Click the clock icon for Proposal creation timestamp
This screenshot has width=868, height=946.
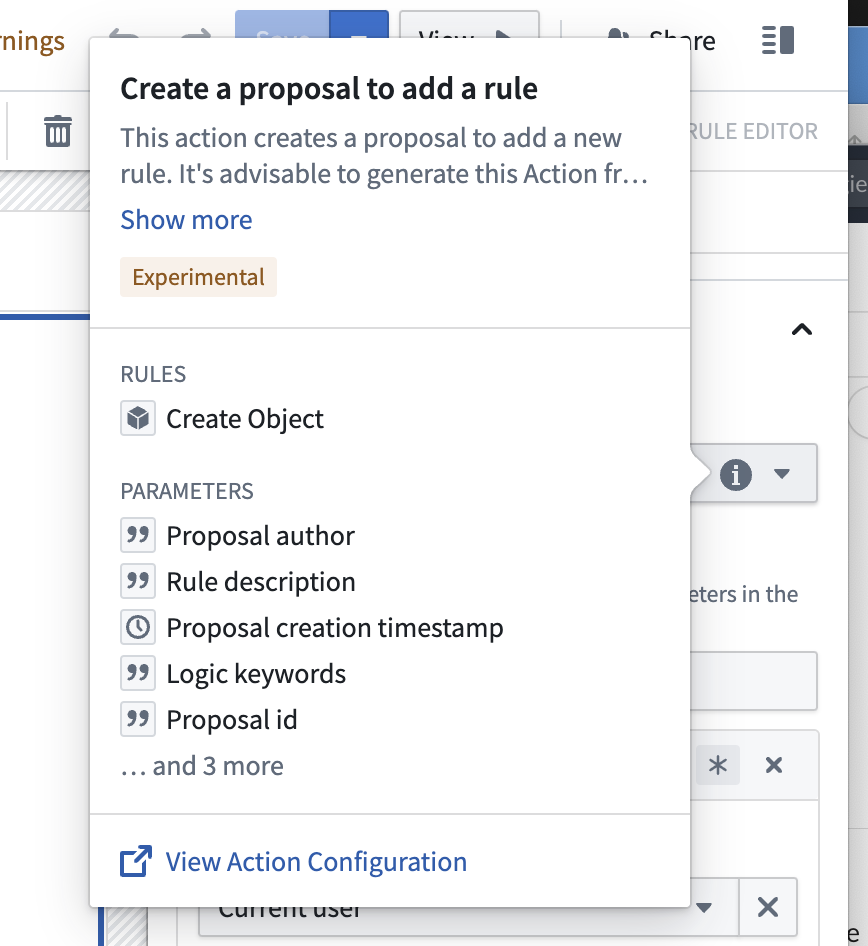[x=138, y=627]
